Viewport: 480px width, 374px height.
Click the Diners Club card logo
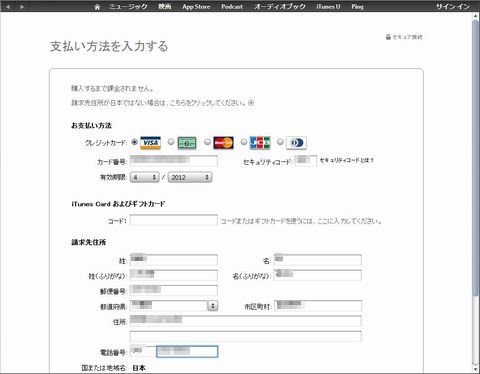pos(296,143)
